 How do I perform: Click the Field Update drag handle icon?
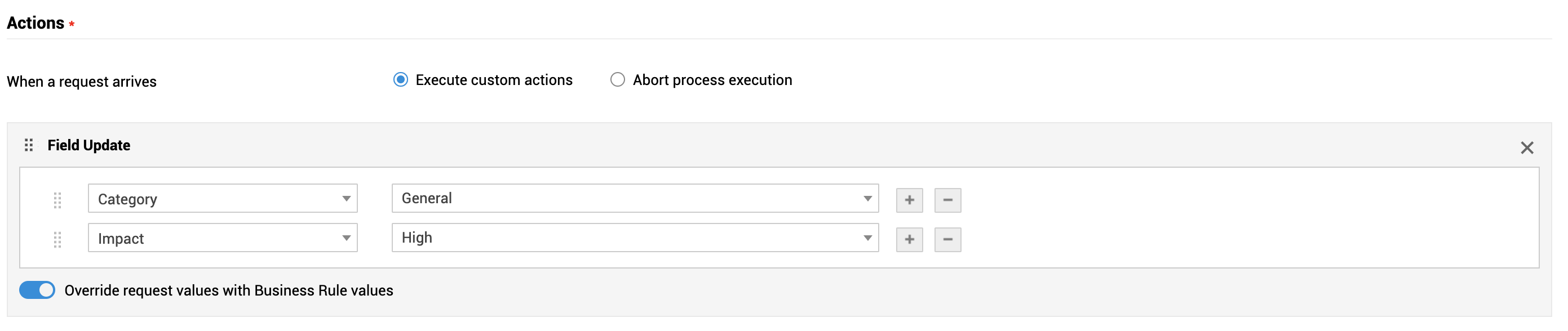(x=29, y=145)
